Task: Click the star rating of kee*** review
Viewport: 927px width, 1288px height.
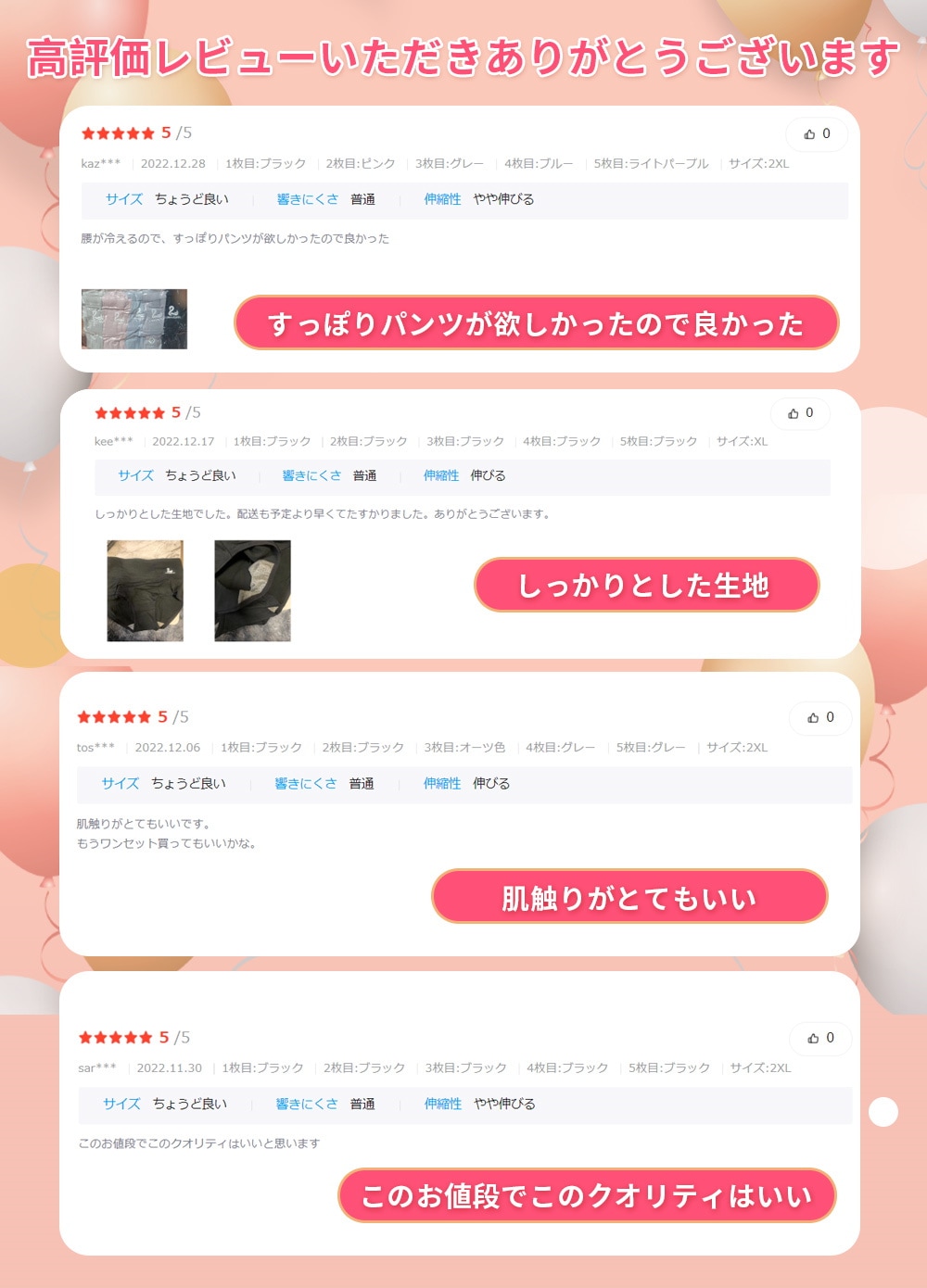Action: tap(130, 413)
